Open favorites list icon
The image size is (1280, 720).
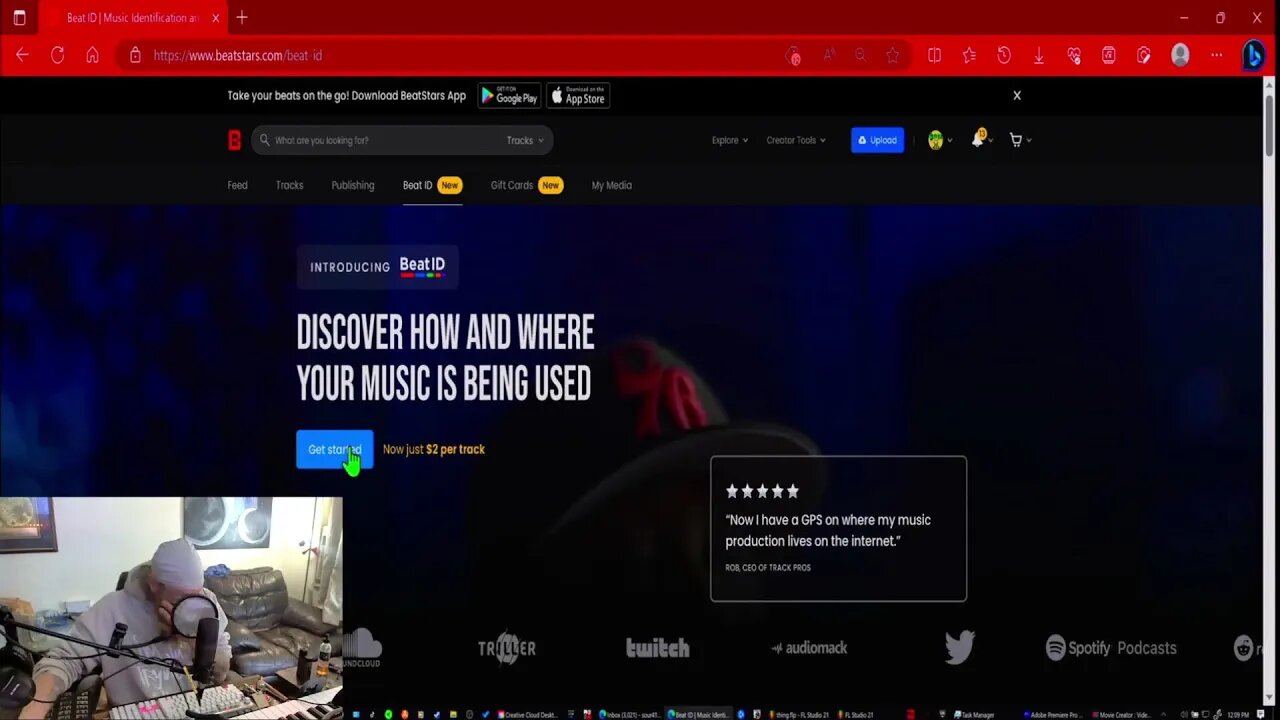969,55
